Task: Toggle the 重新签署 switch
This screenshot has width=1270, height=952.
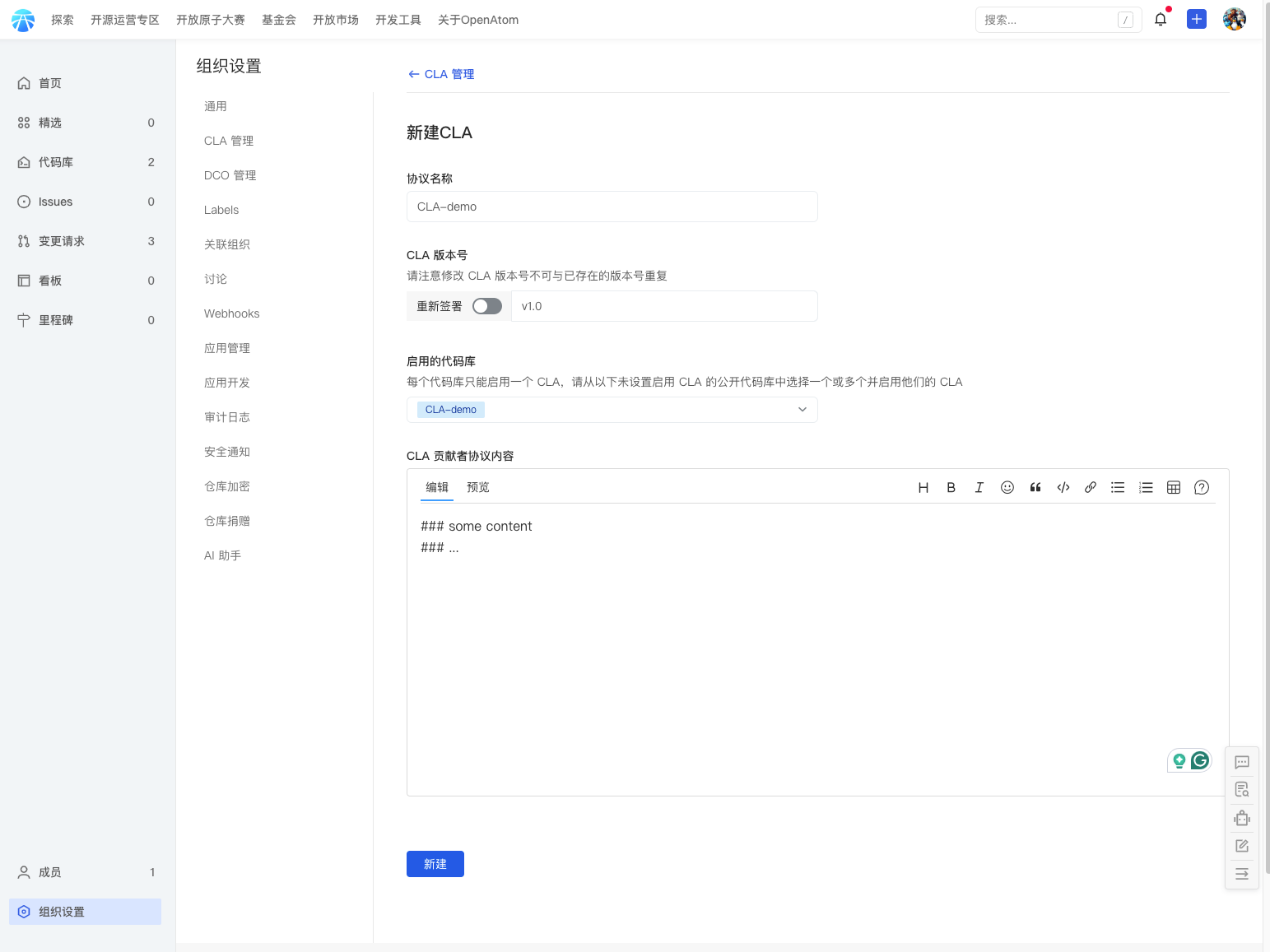Action: [486, 306]
